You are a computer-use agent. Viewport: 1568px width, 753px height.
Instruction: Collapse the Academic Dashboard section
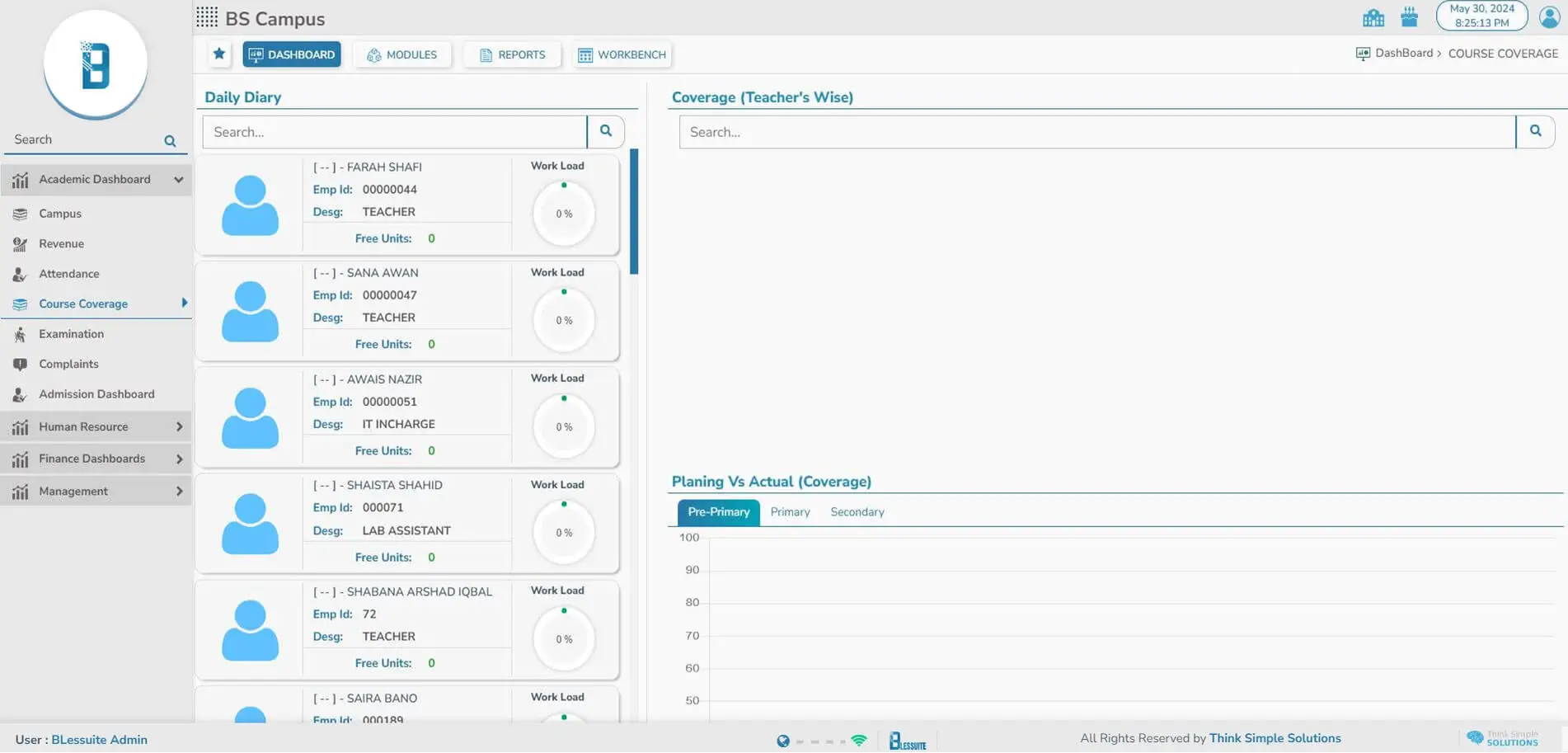(x=178, y=180)
